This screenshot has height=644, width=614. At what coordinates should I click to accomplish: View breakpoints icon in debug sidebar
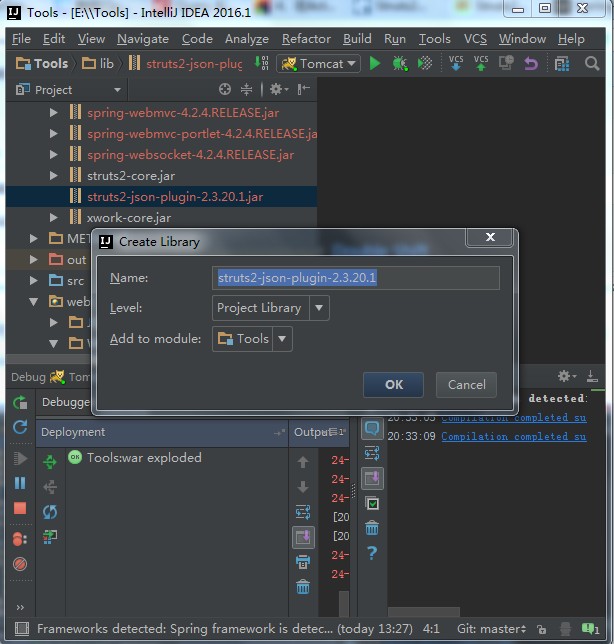20,539
